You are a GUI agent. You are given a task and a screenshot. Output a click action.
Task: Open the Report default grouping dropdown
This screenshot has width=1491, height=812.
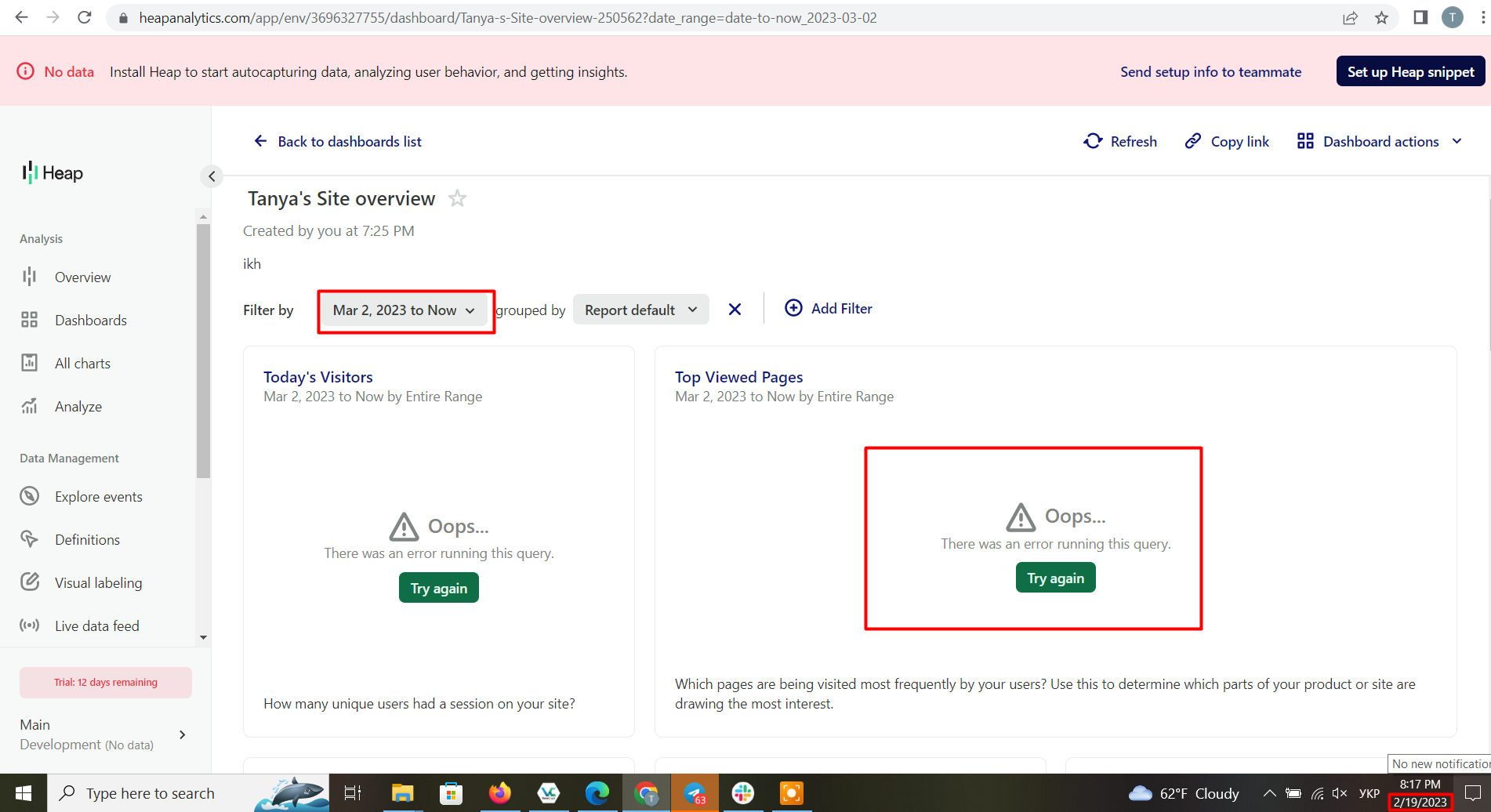pos(641,310)
